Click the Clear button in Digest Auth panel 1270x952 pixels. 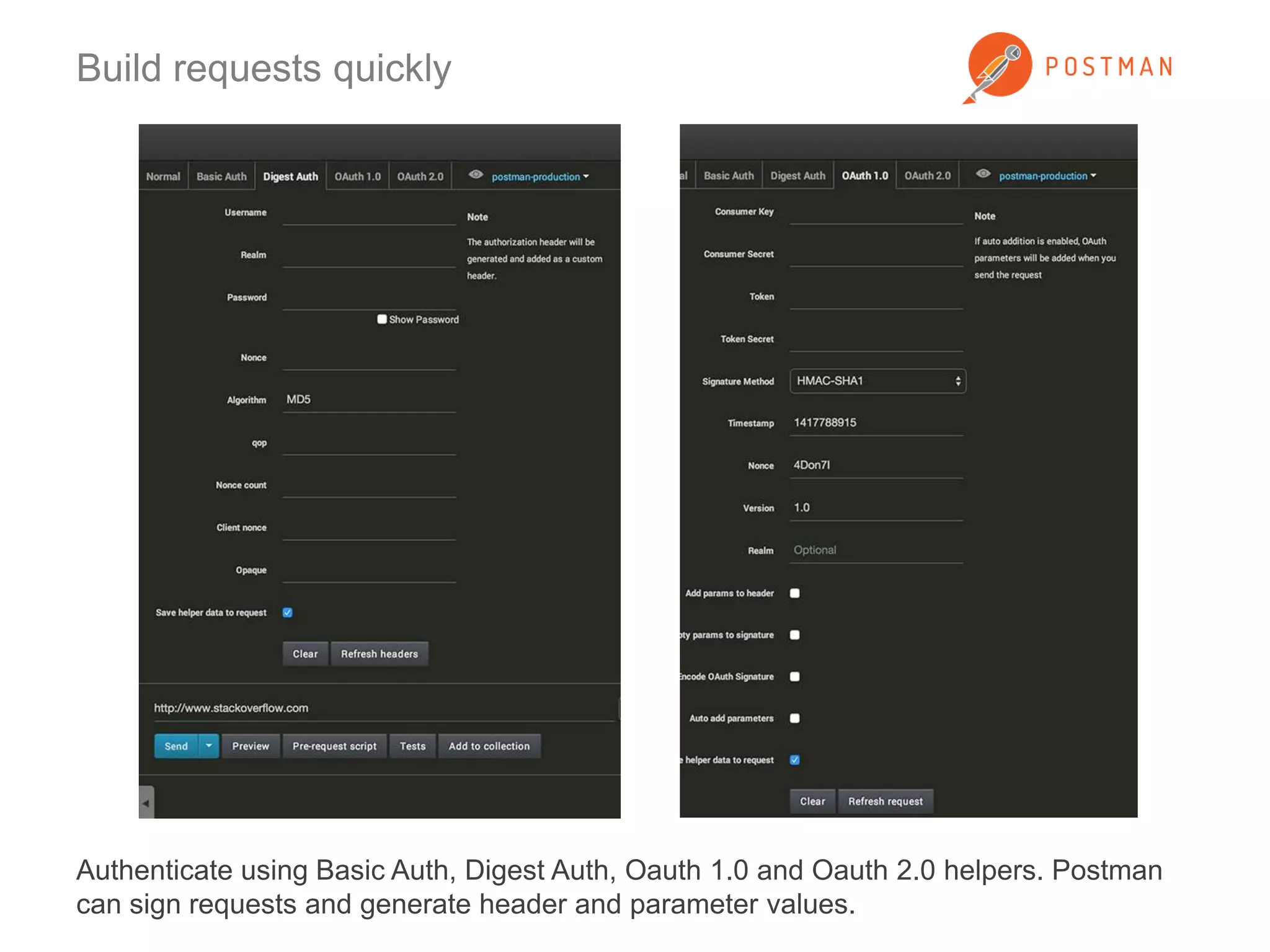coord(305,654)
